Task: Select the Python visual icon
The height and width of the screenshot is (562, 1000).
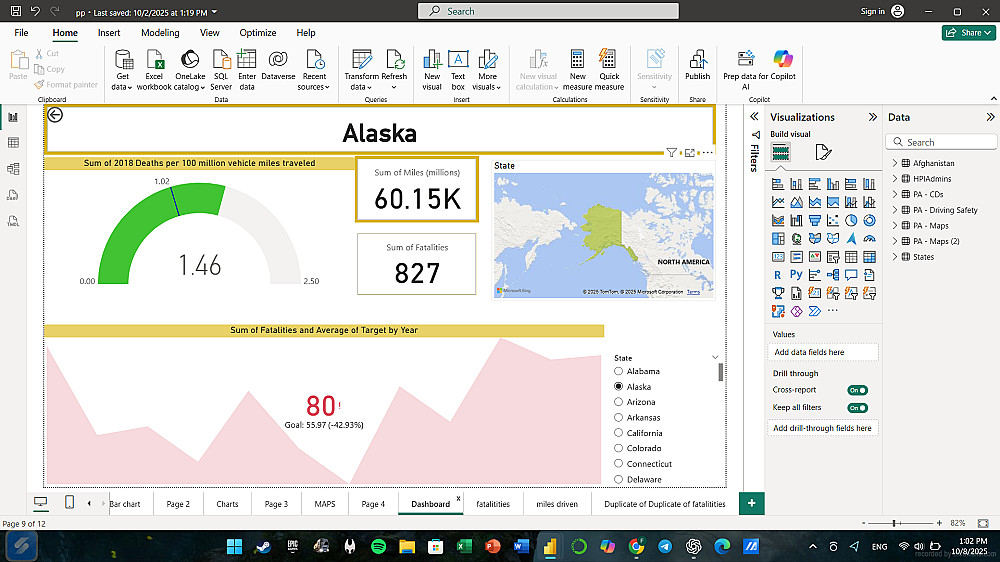Action: coord(796,275)
